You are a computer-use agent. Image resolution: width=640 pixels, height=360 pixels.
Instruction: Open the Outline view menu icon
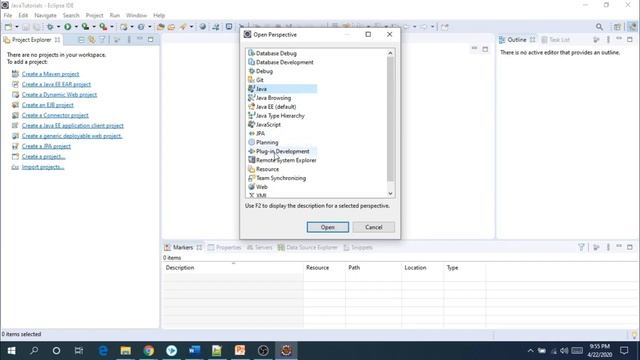click(x=609, y=40)
